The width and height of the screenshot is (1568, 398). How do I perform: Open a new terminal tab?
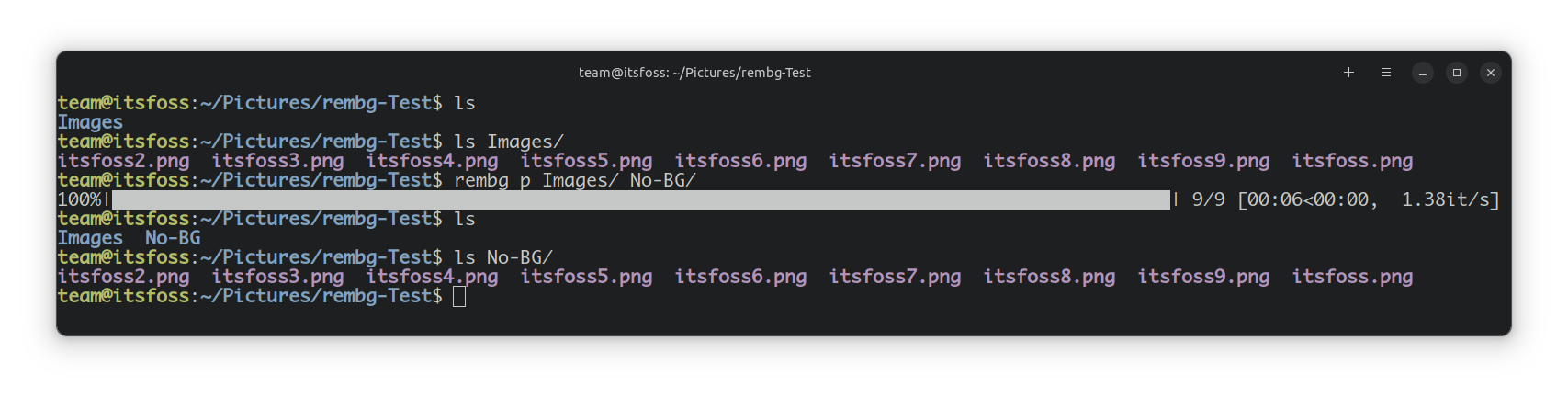1348,73
